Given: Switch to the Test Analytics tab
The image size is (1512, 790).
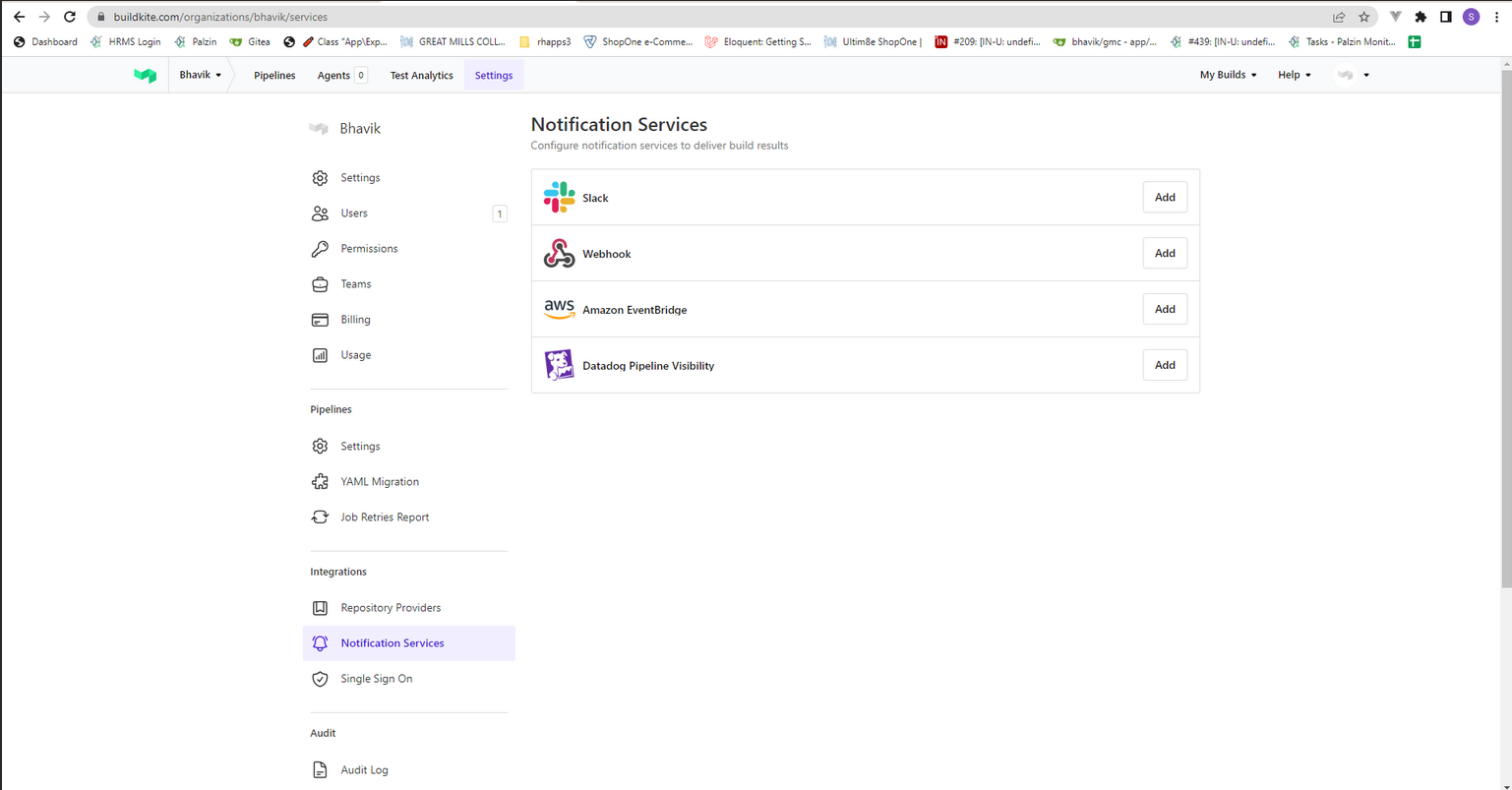Looking at the screenshot, I should (x=421, y=76).
